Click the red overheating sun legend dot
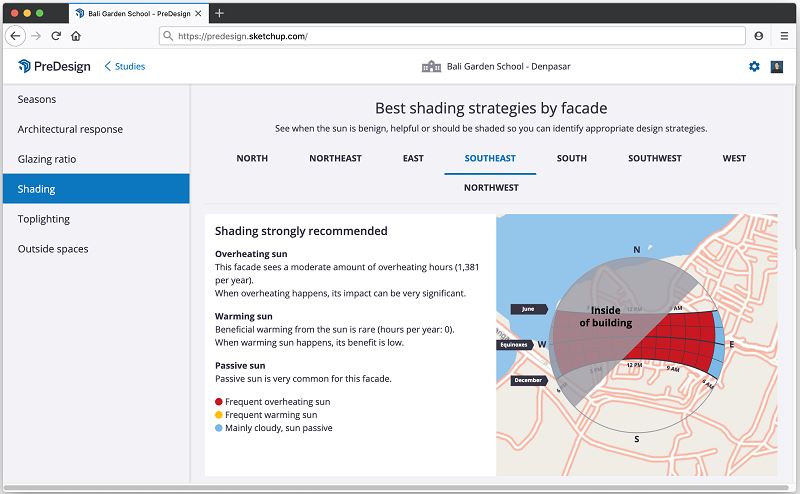The width and height of the screenshot is (800, 494). [x=219, y=402]
